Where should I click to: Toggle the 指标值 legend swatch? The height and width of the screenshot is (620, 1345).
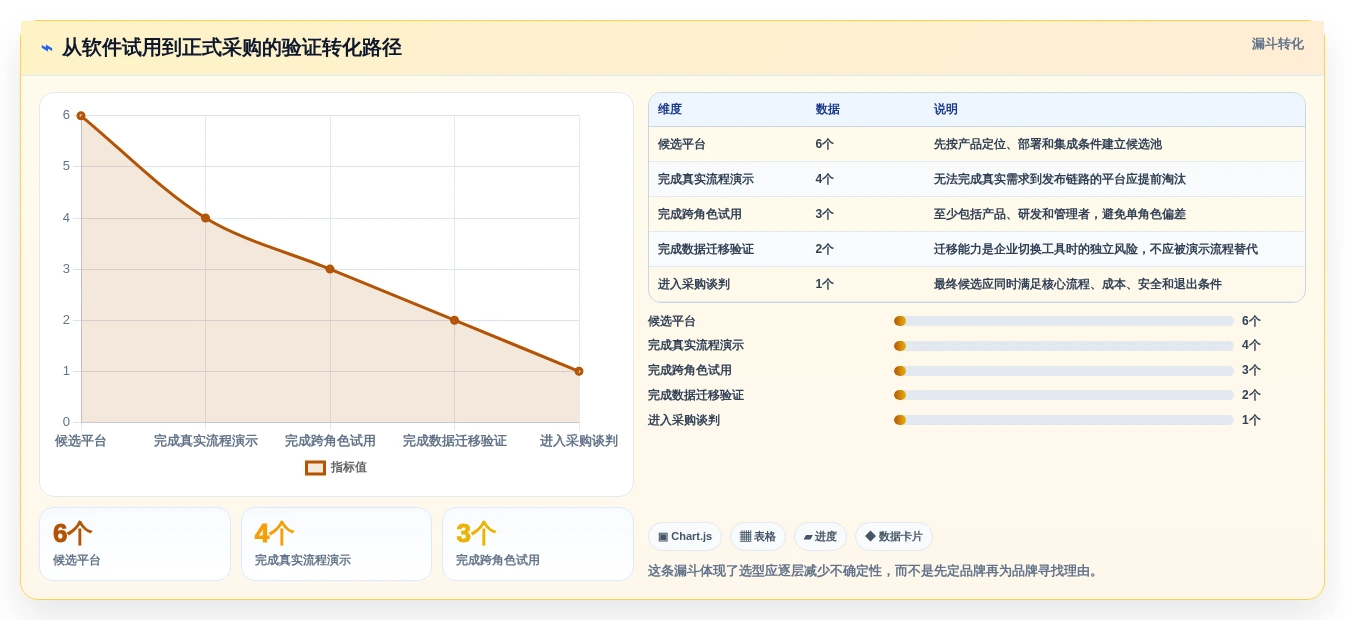[x=315, y=467]
